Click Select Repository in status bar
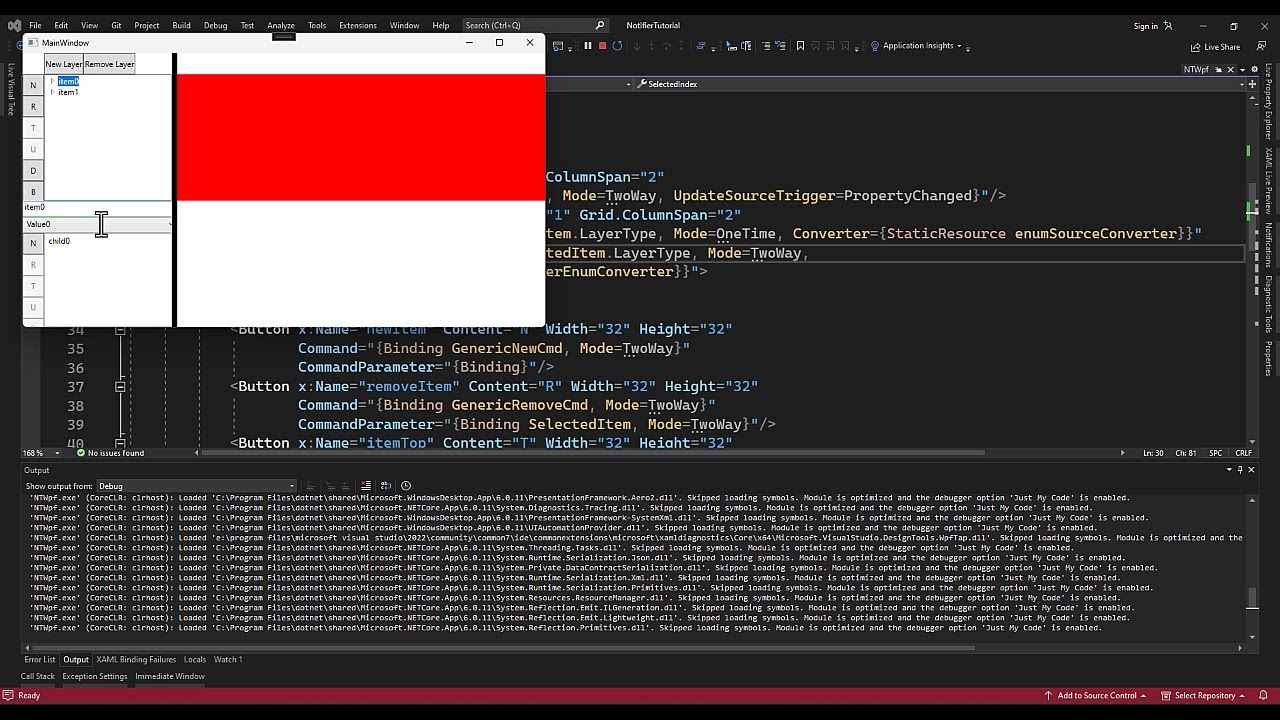1280x720 pixels. [x=1203, y=695]
